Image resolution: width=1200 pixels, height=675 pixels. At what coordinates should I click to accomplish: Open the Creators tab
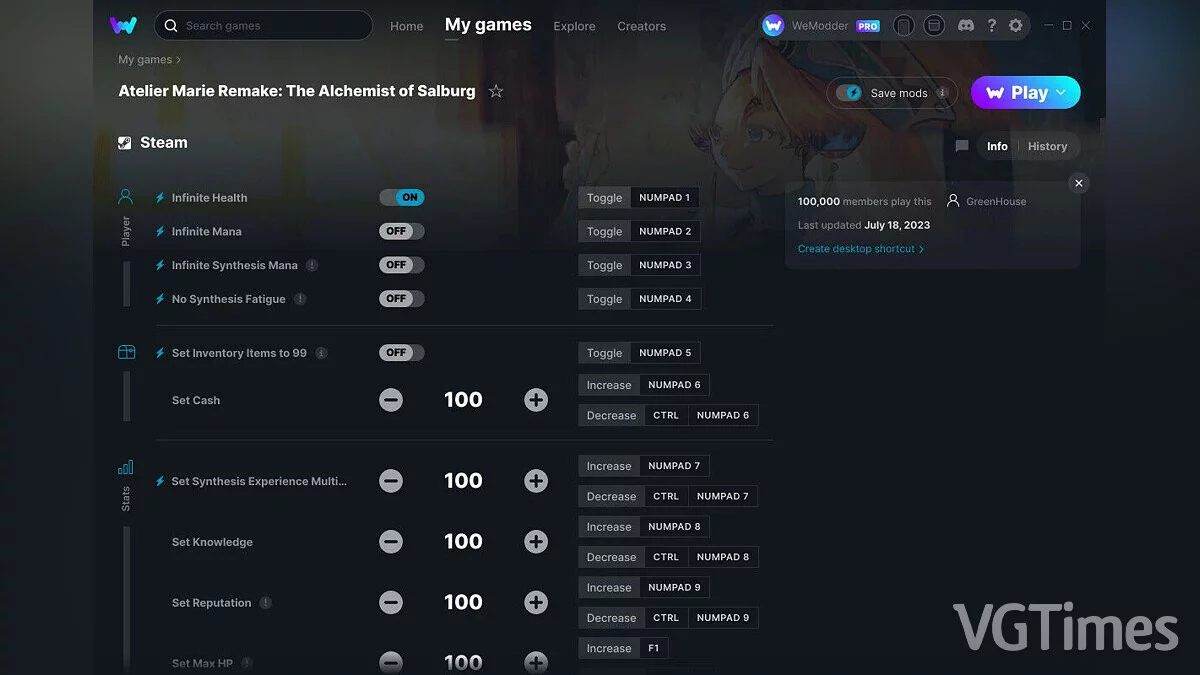click(x=641, y=26)
